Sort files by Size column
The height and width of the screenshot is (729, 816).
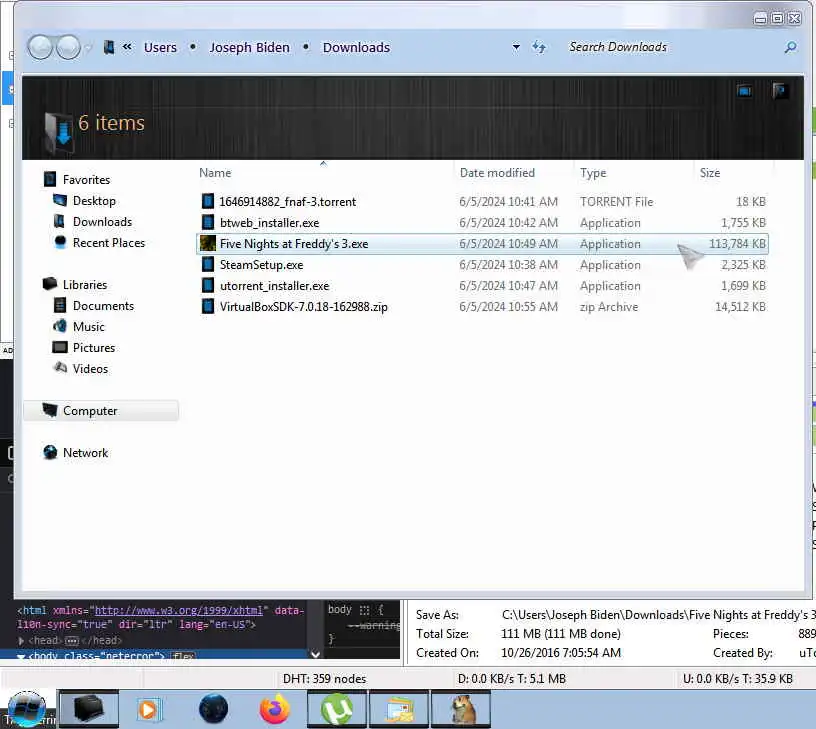(710, 173)
